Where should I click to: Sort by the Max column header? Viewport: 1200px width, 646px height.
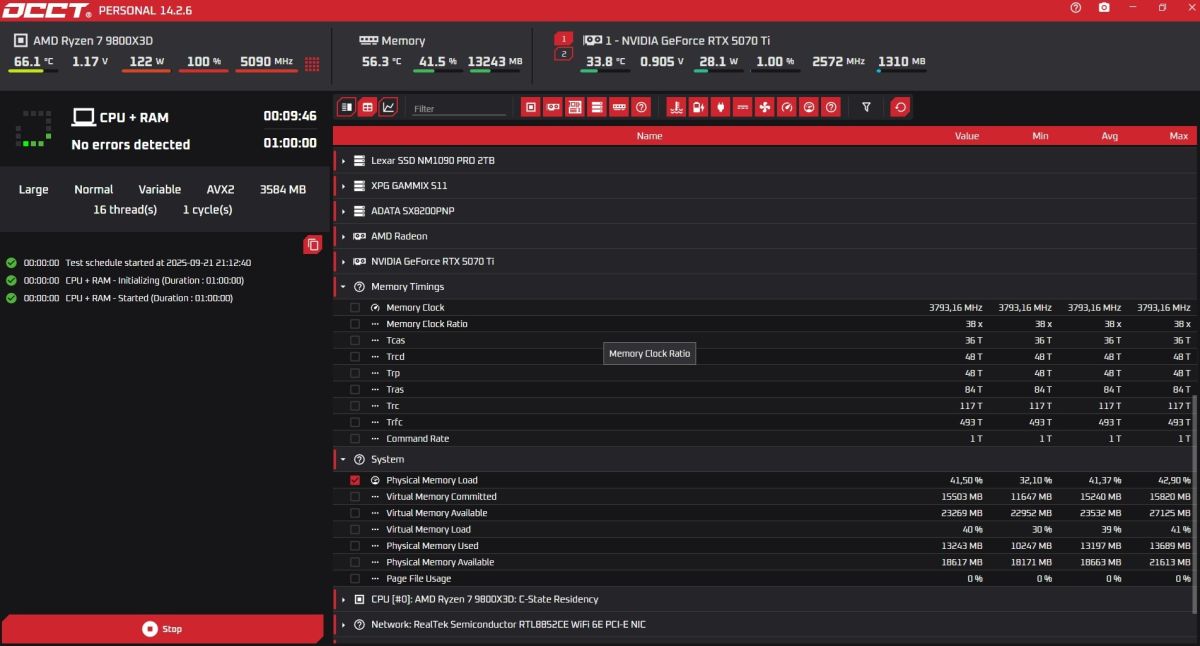[1179, 136]
